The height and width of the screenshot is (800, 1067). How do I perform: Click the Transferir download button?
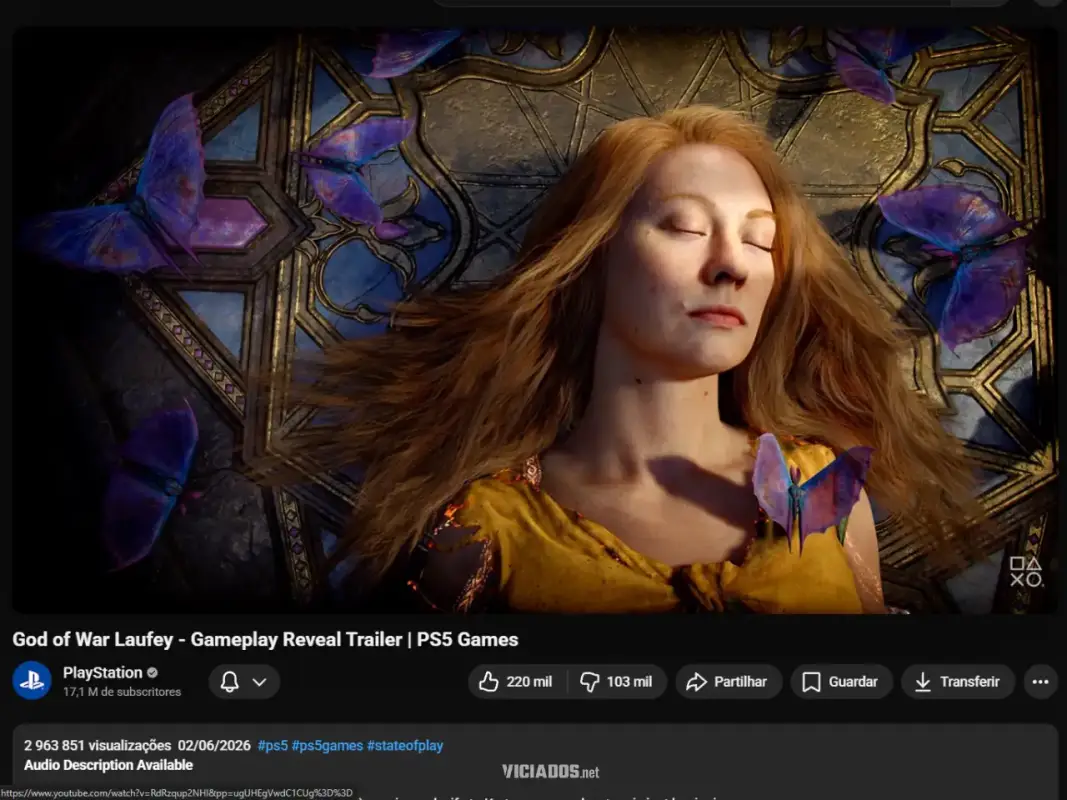pos(958,682)
